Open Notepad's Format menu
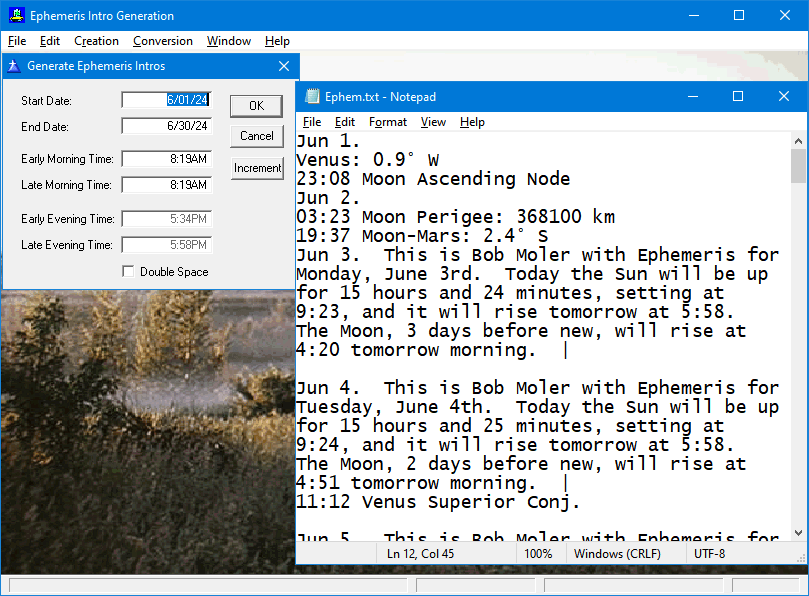This screenshot has width=809, height=596. tap(387, 121)
